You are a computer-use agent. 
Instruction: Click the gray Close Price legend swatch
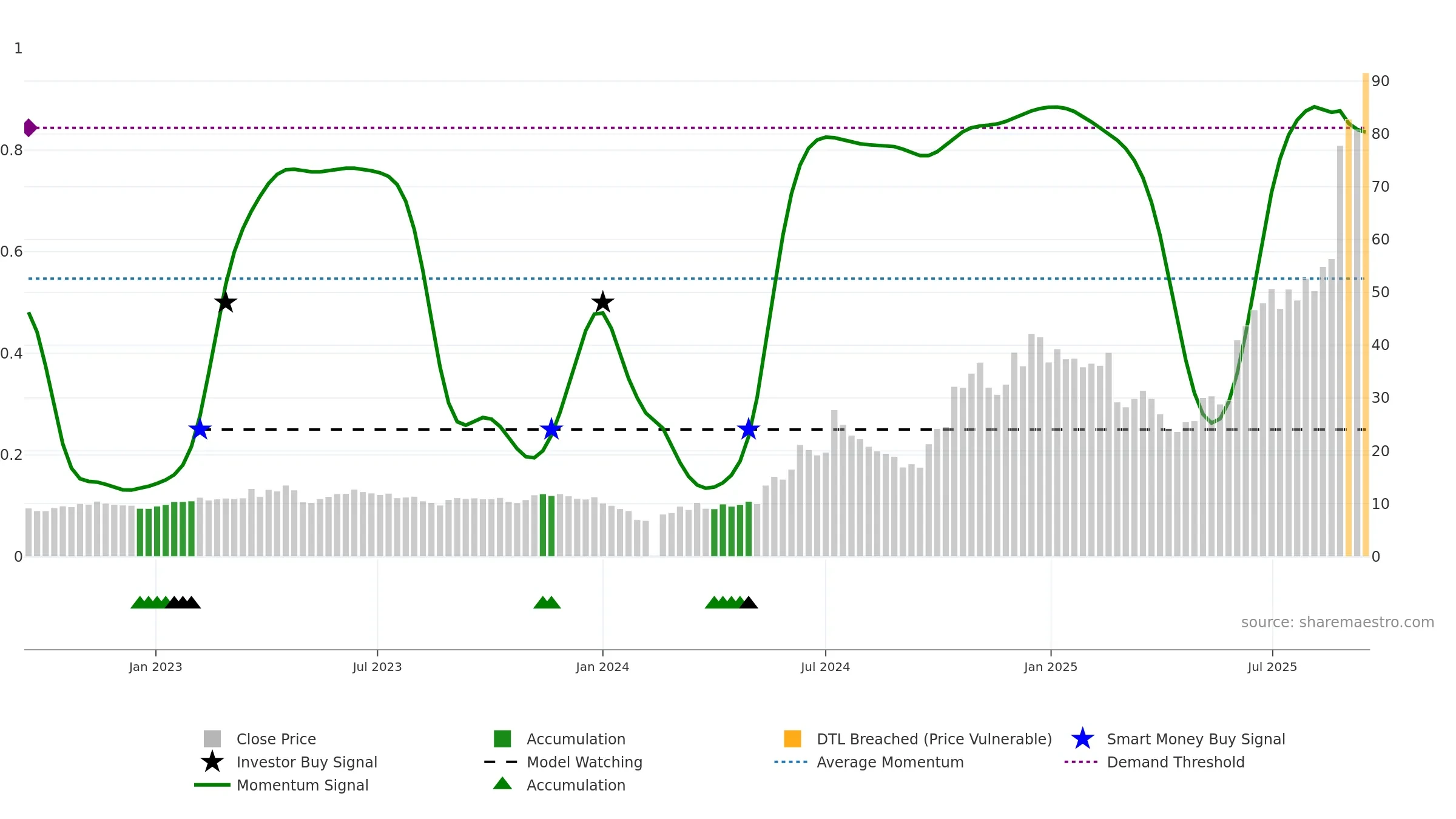[x=212, y=739]
